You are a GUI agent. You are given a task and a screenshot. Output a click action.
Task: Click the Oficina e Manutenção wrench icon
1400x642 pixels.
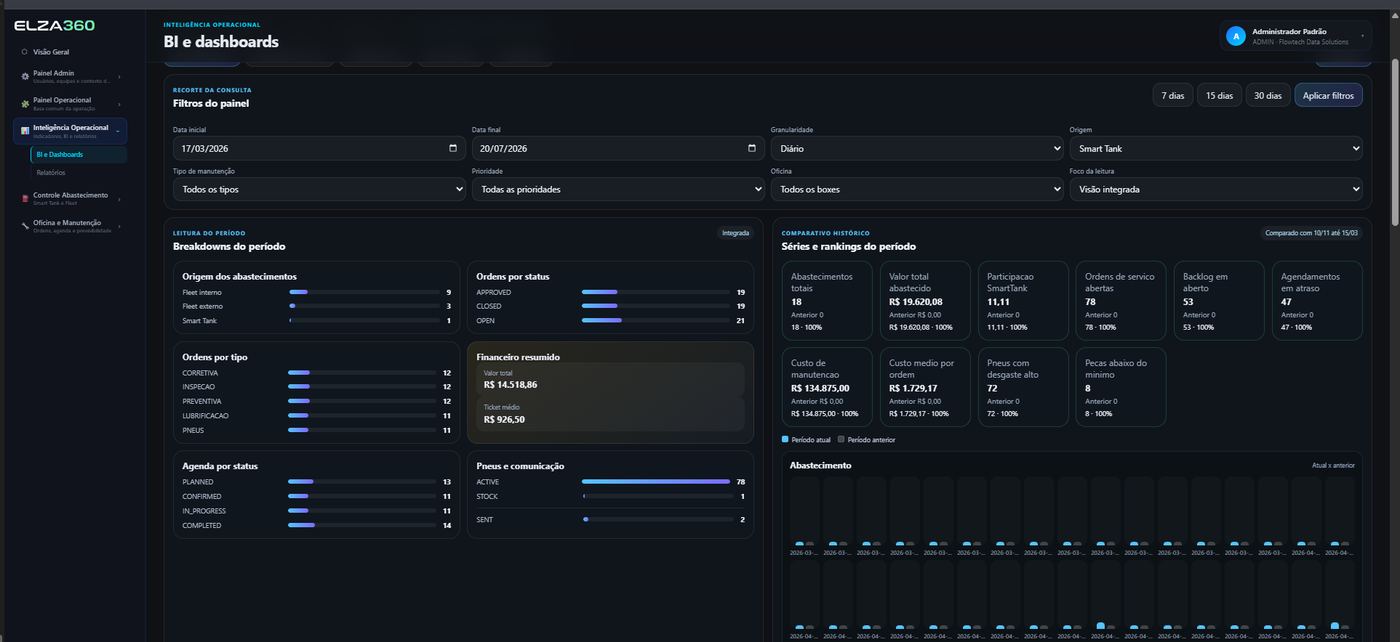coord(25,226)
